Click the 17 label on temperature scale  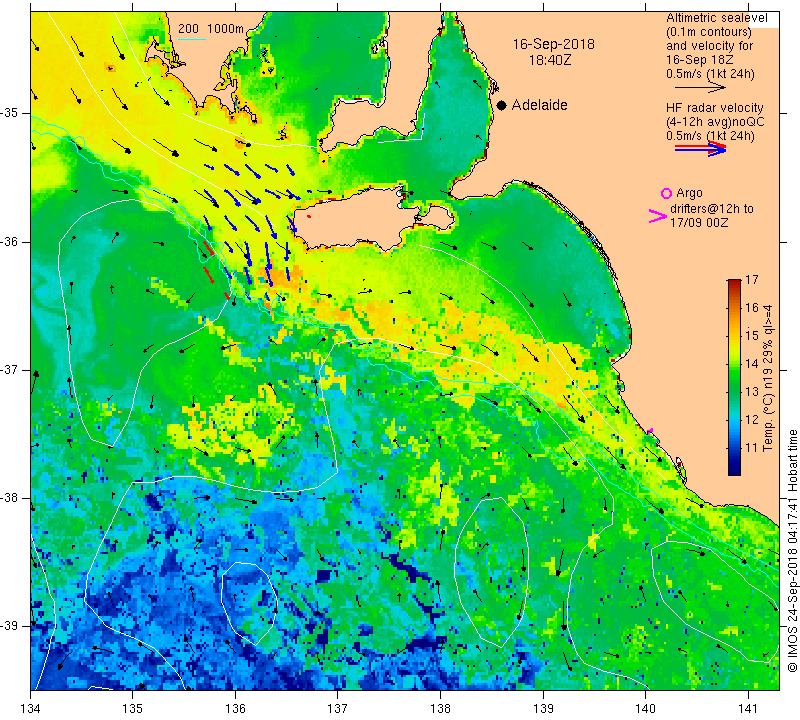tap(752, 280)
